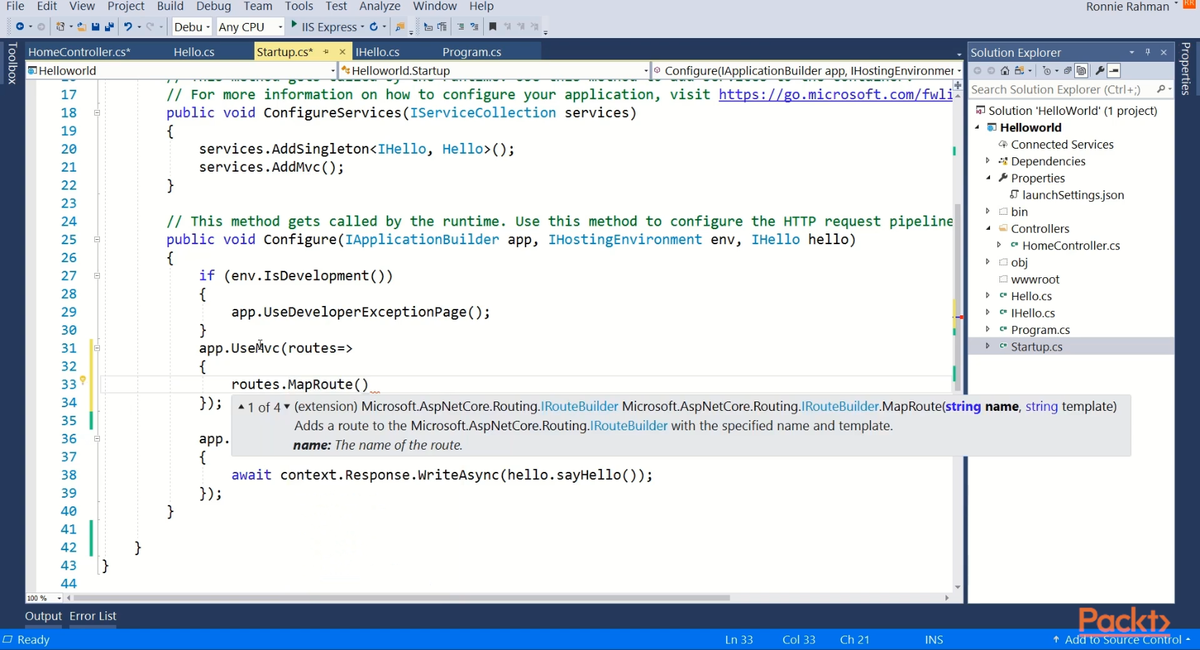Open the zoom level 100% dropdown

click(x=44, y=598)
